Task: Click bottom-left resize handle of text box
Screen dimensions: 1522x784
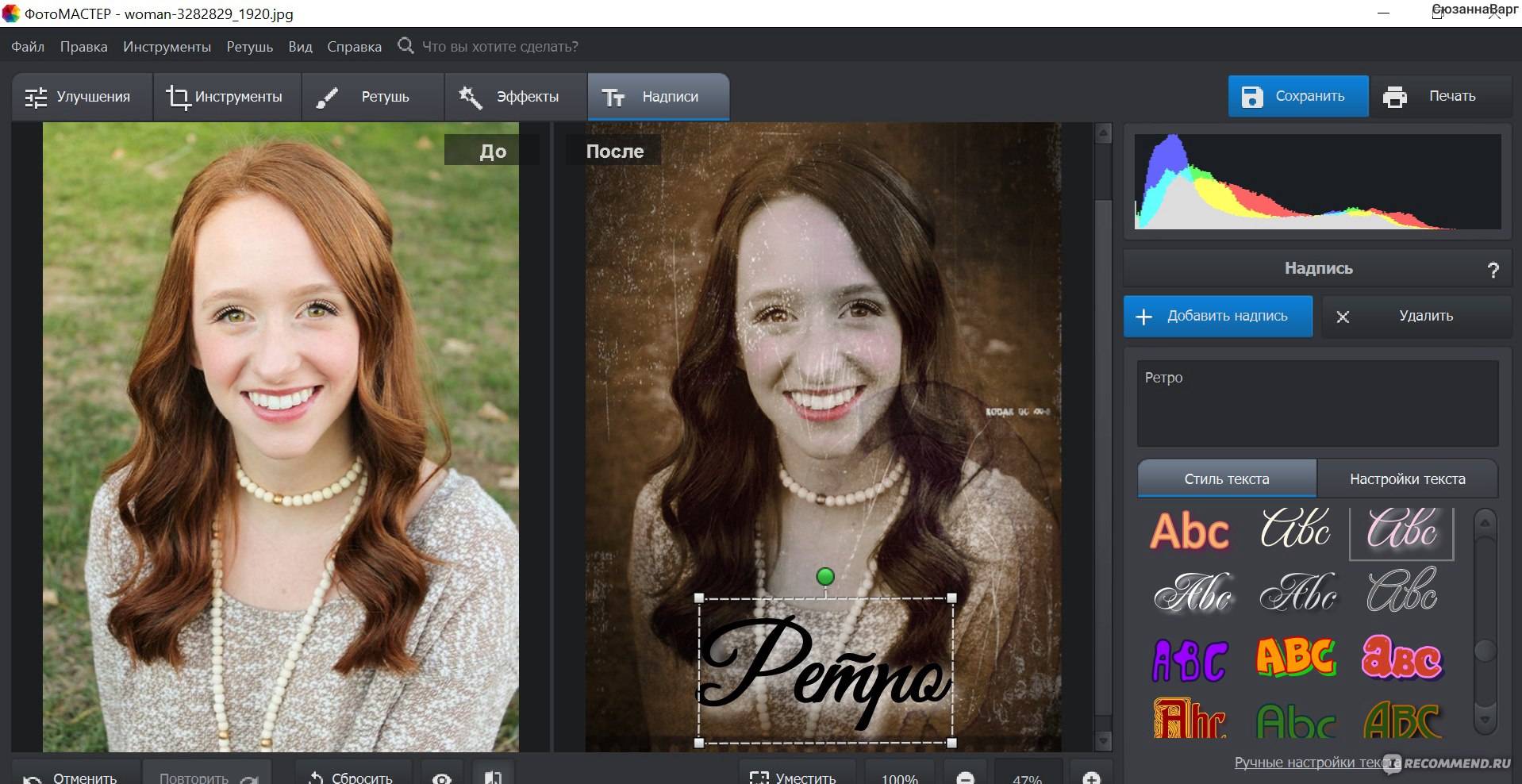Action: [699, 743]
